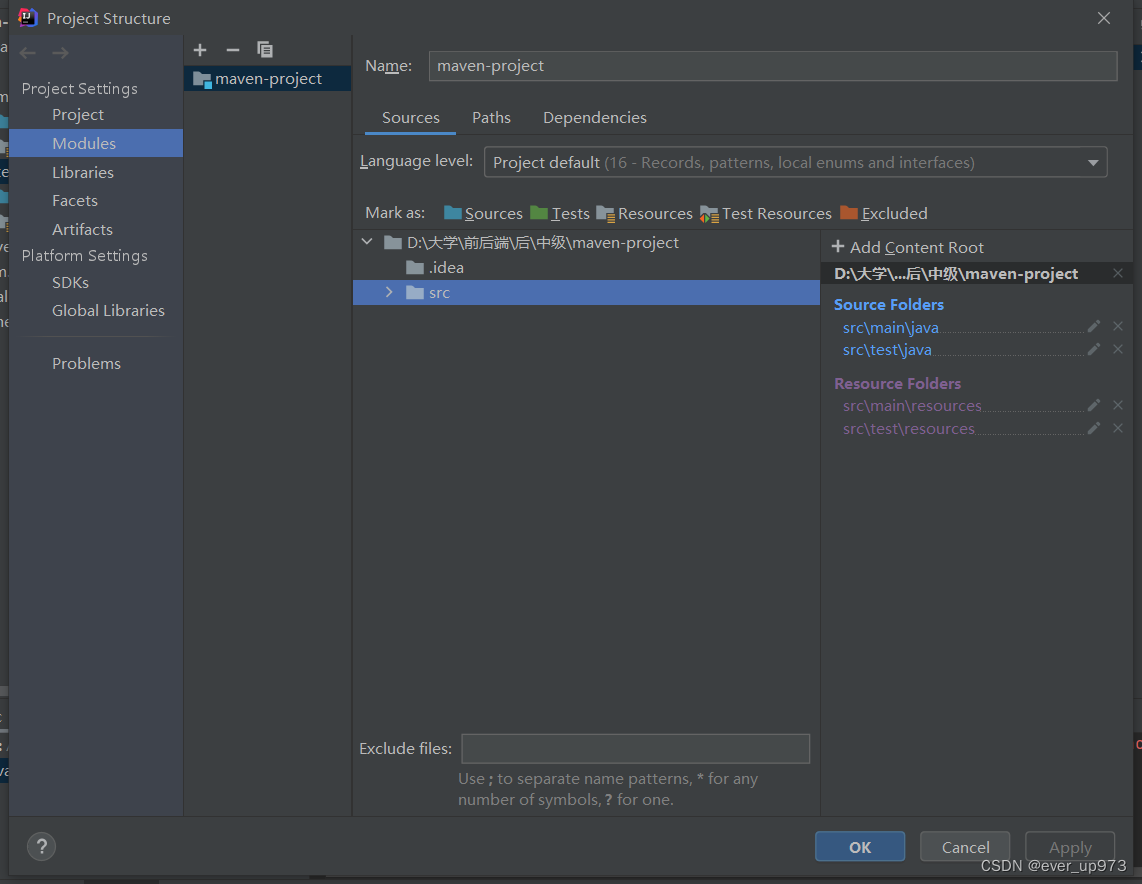Open Libraries settings
The height and width of the screenshot is (884, 1142).
coord(82,173)
